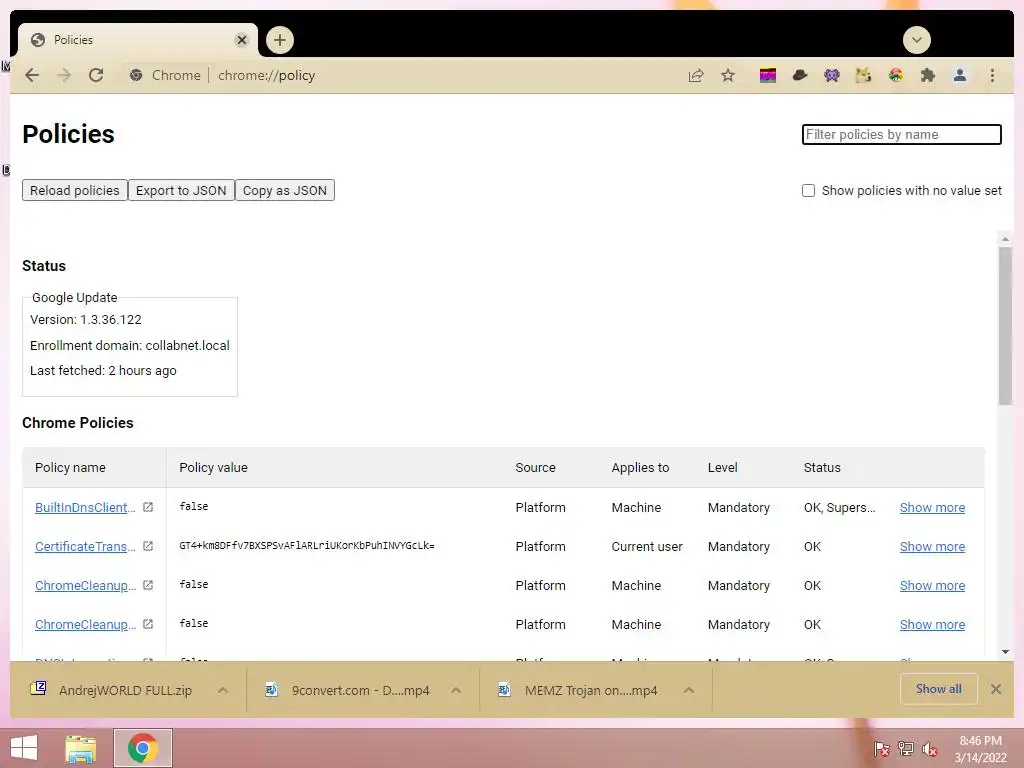Open BuiltInDnsClient policy documentation icon

[148, 507]
